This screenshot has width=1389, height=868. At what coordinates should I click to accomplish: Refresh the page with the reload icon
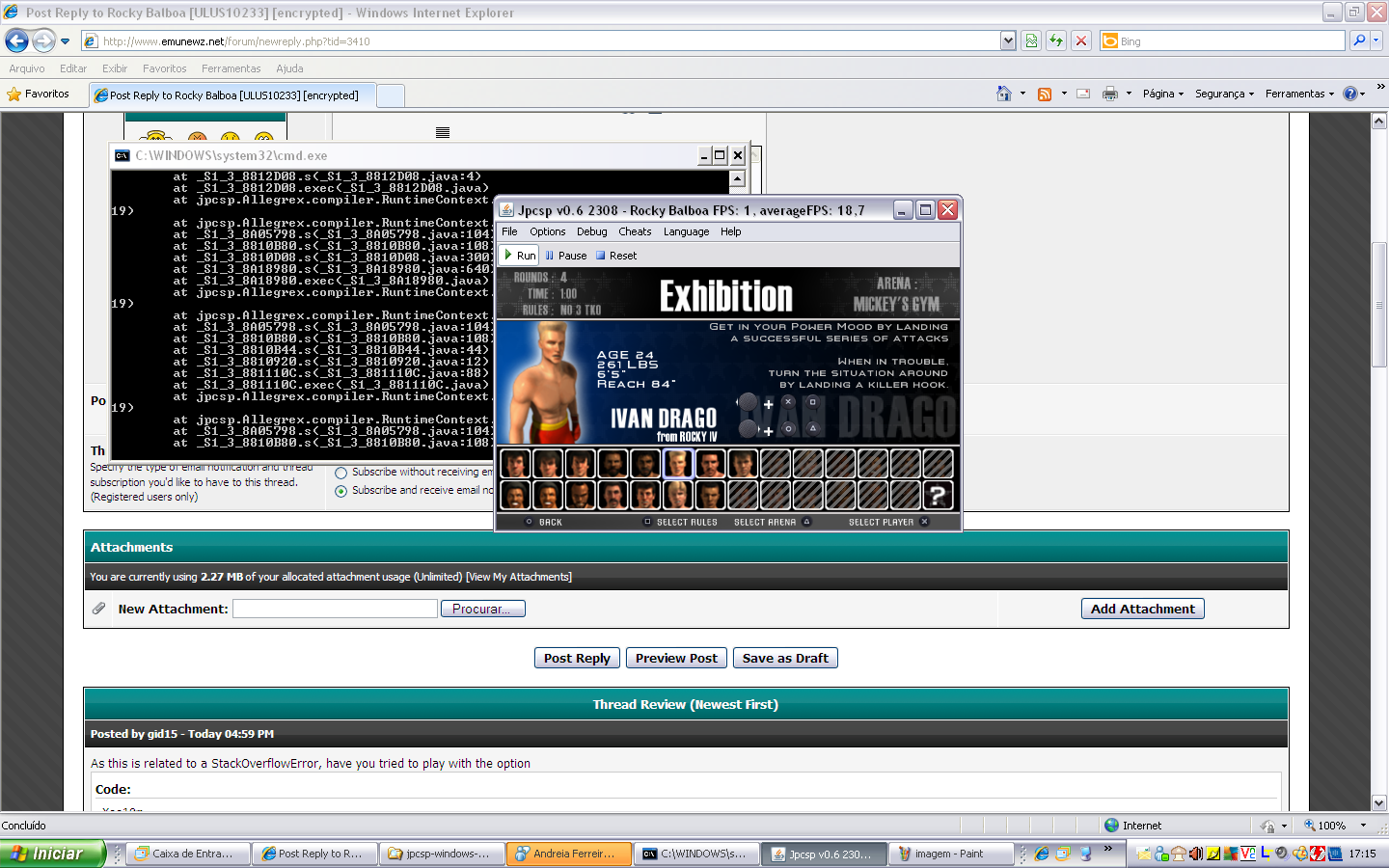click(x=1056, y=41)
